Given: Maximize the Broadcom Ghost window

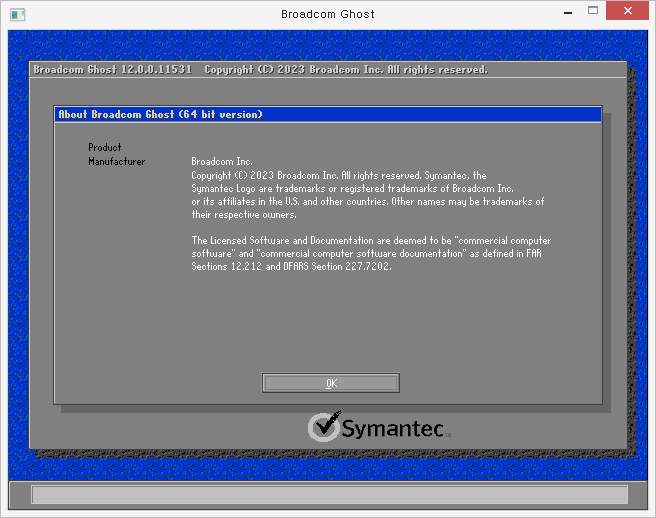Looking at the screenshot, I should pos(593,10).
